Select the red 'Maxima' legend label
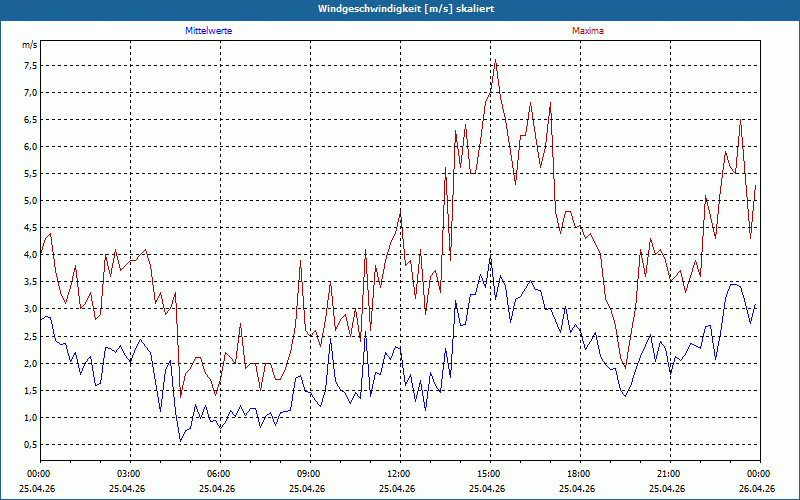The height and width of the screenshot is (500, 800). (x=588, y=31)
